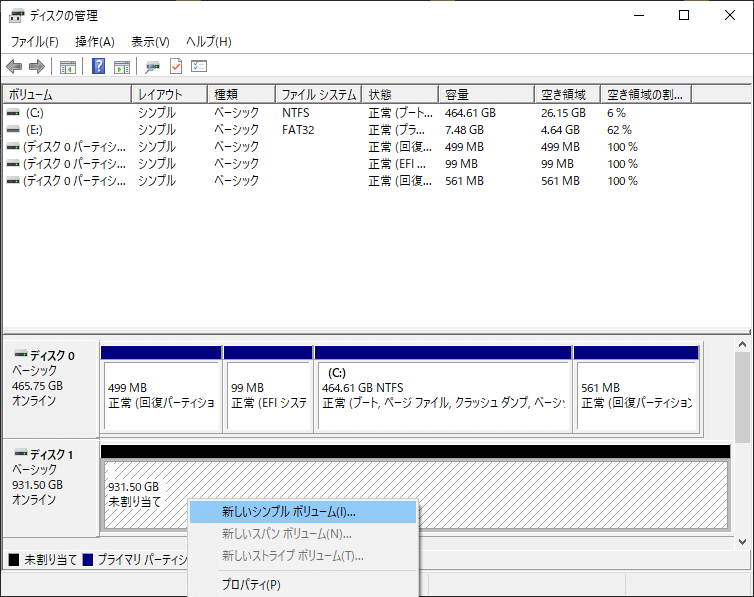Select the 99 MB EFI partition block
The width and height of the screenshot is (754, 597).
[268, 389]
